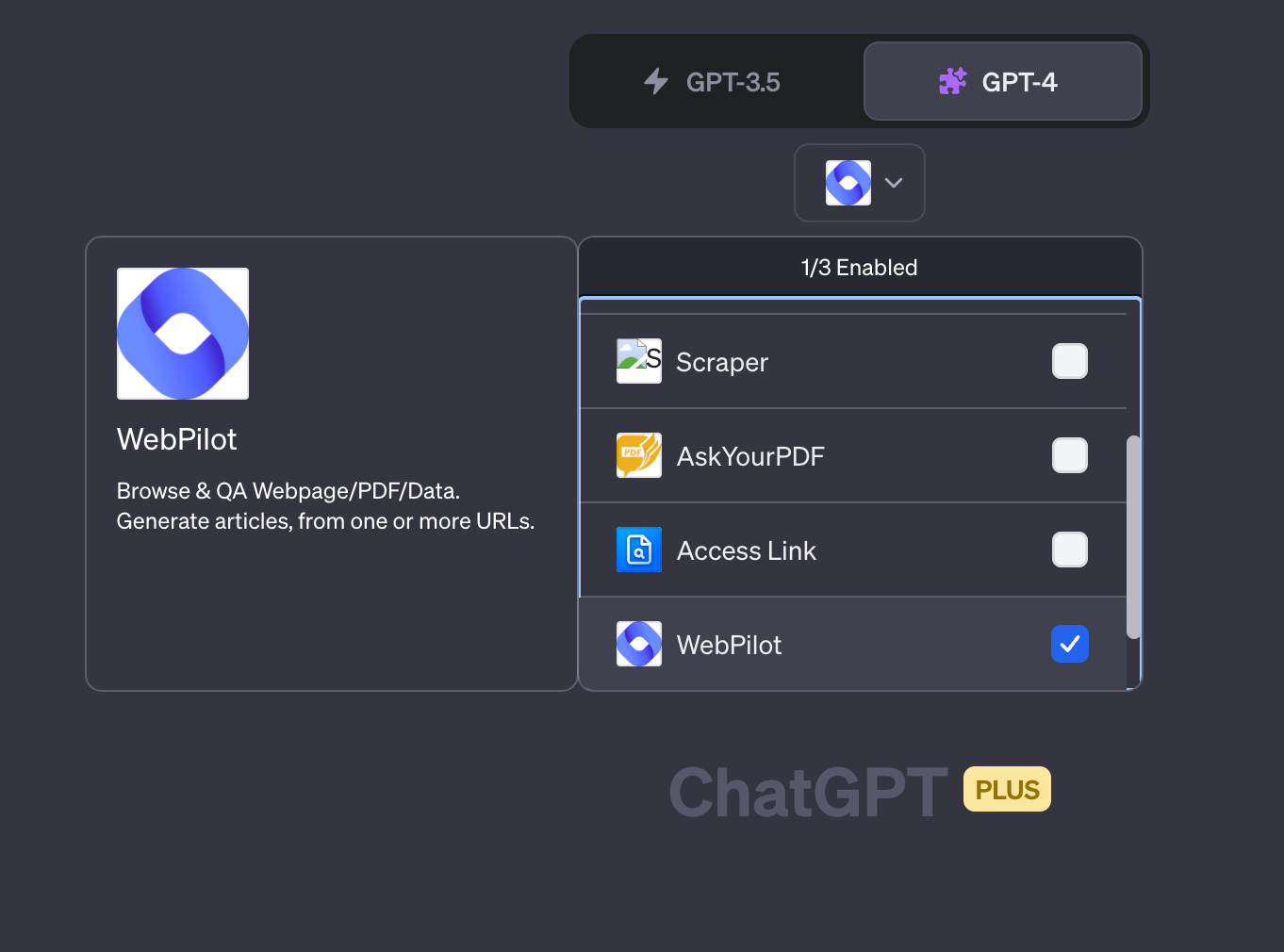The height and width of the screenshot is (952, 1284).
Task: Disable the WebPilot plugin checkbox
Action: pyautogui.click(x=1070, y=644)
